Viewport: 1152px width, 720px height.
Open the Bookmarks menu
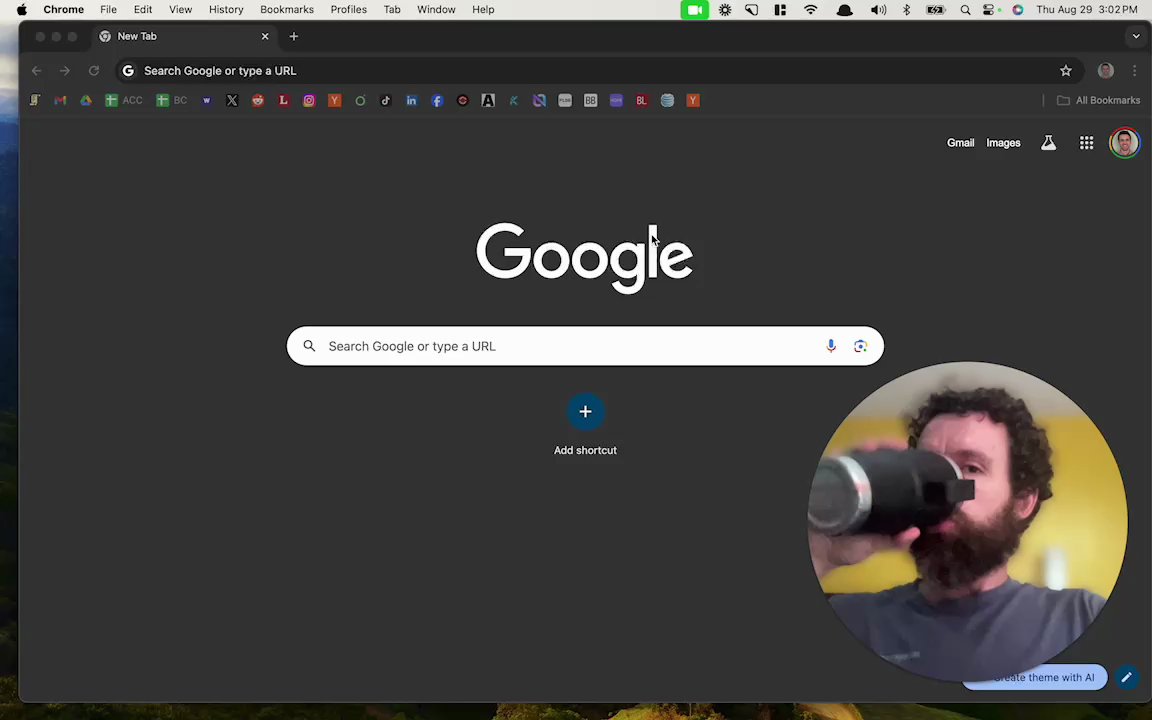tap(287, 10)
